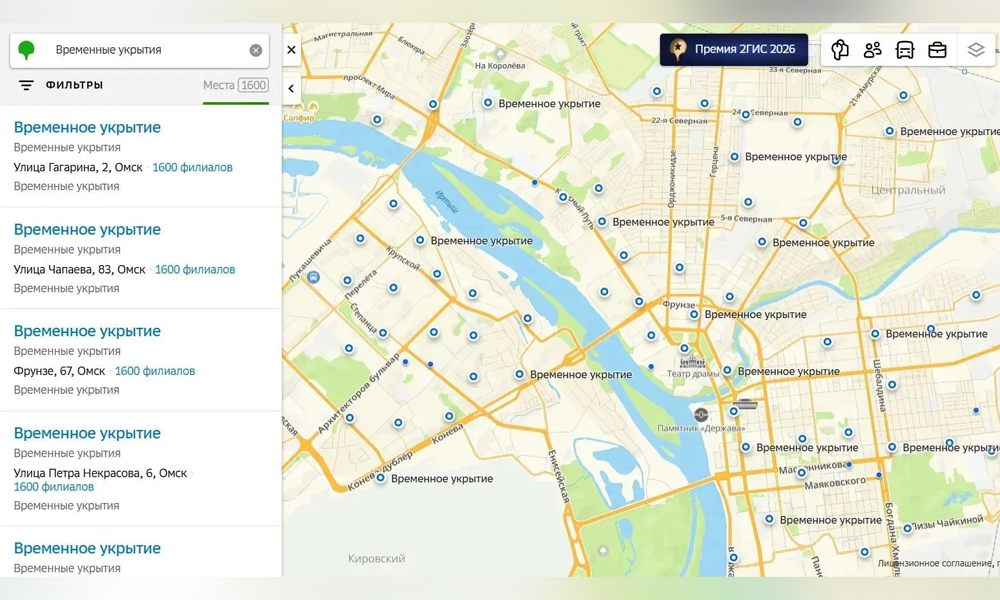Image resolution: width=1000 pixels, height=600 pixels.
Task: Close the results panel with X button
Action: 291,50
